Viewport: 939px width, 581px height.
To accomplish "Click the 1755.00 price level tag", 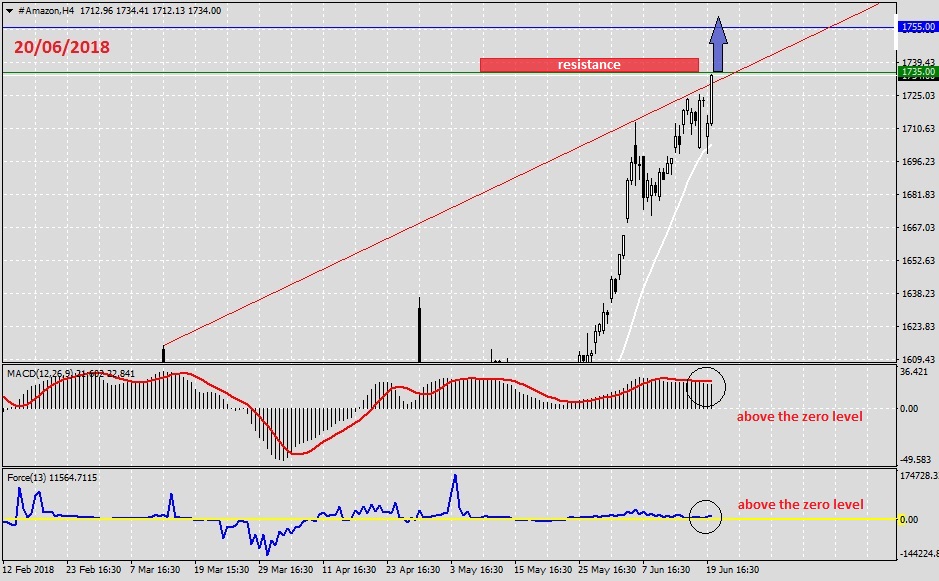I will [916, 27].
